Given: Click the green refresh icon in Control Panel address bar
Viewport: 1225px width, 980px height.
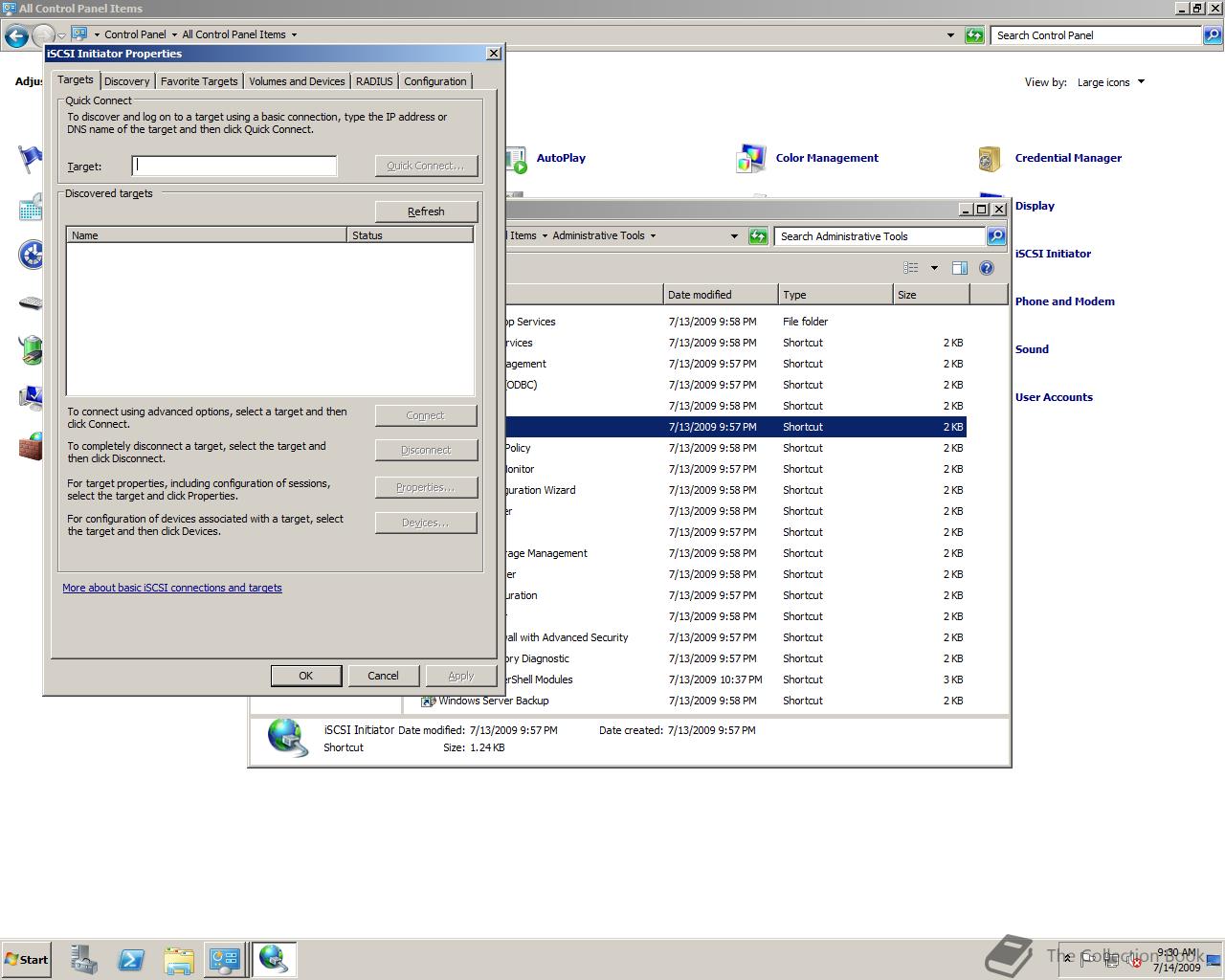Looking at the screenshot, I should [x=974, y=35].
